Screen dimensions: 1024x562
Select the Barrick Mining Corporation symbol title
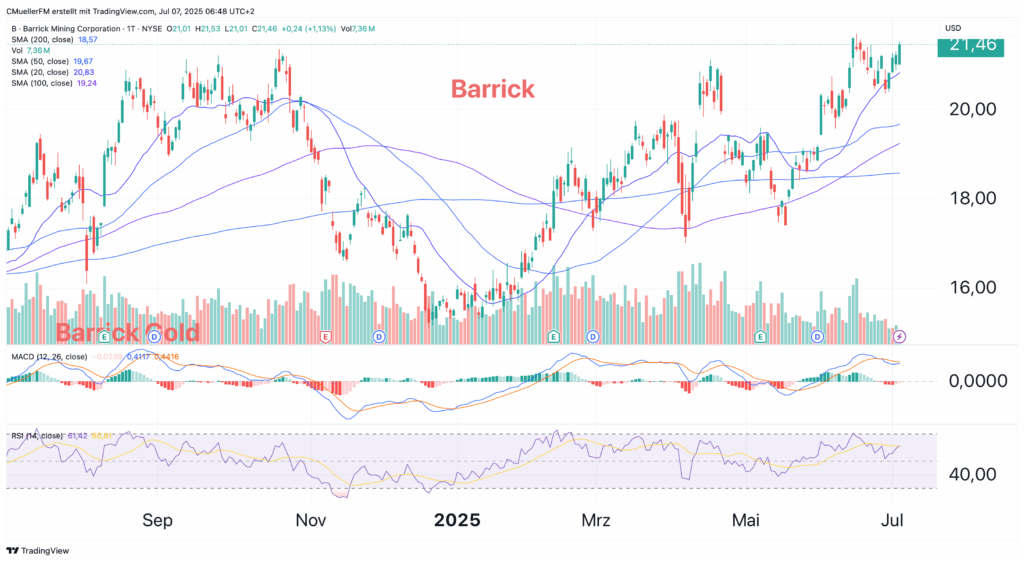tap(72, 29)
